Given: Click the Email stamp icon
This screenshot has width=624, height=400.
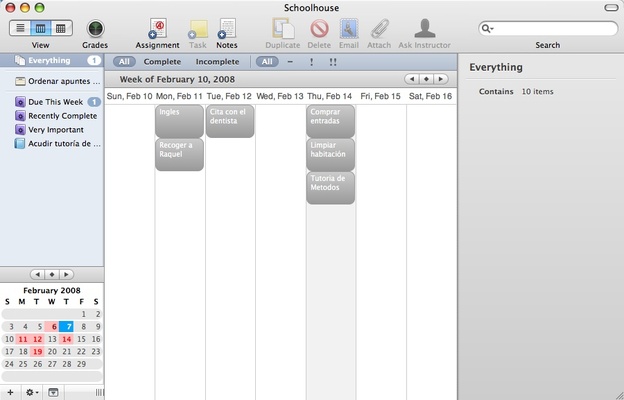Looking at the screenshot, I should coord(349,29).
